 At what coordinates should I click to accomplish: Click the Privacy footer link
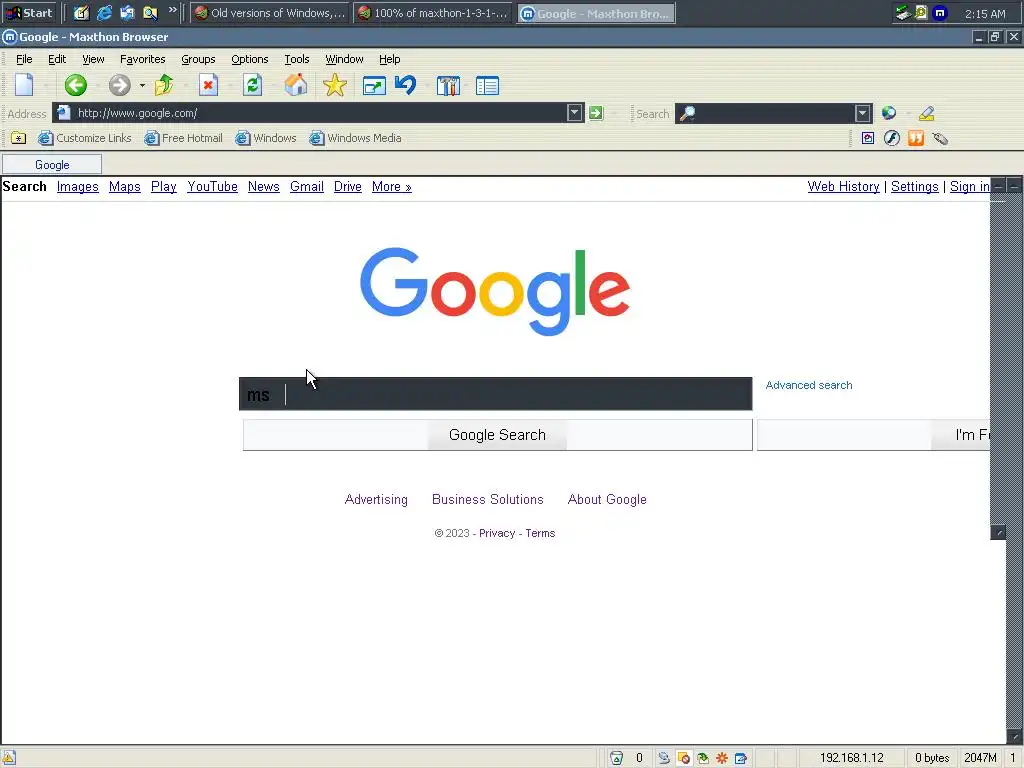pos(497,534)
